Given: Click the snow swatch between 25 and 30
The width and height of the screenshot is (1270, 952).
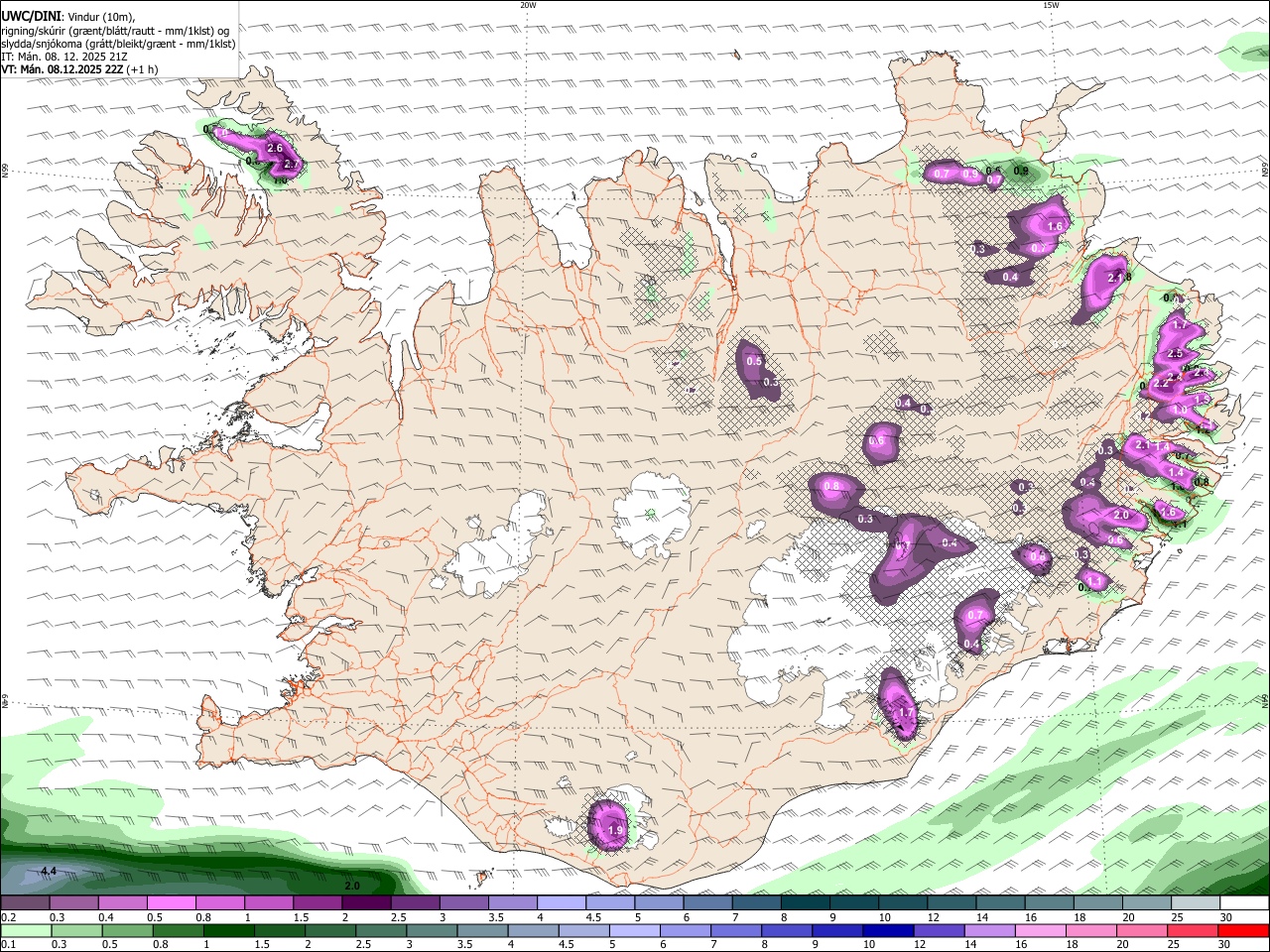Looking at the screenshot, I should (x=1196, y=903).
